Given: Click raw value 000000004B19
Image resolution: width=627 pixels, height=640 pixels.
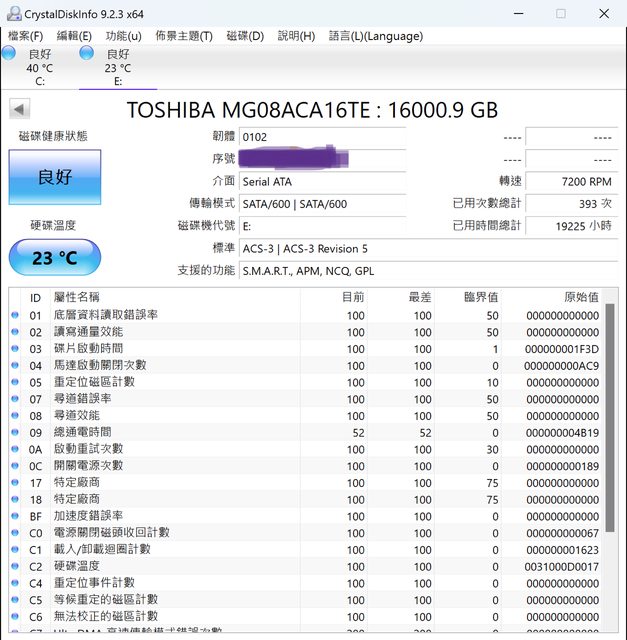Looking at the screenshot, I should point(562,433).
